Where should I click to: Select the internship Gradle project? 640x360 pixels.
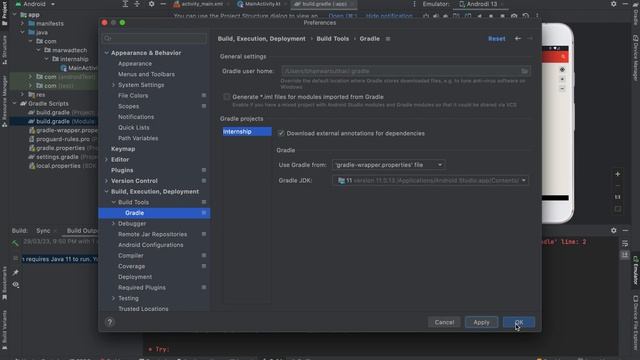coord(247,131)
